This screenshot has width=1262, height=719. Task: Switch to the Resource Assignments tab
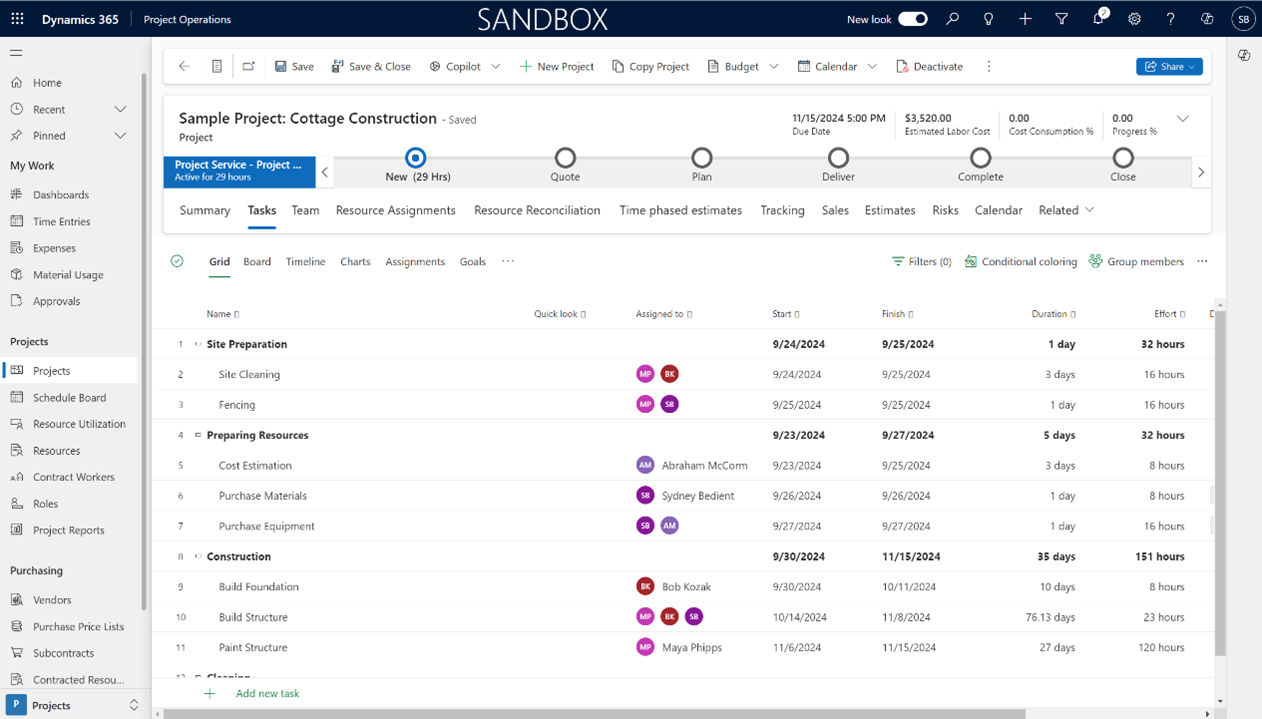(x=396, y=210)
